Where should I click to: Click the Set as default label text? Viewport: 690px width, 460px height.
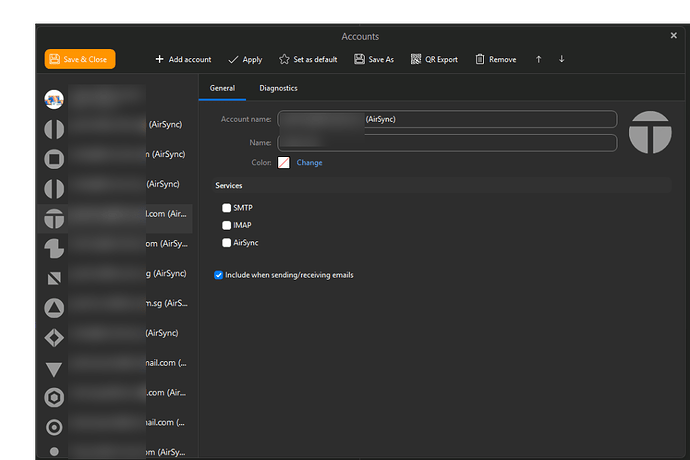[x=315, y=59]
